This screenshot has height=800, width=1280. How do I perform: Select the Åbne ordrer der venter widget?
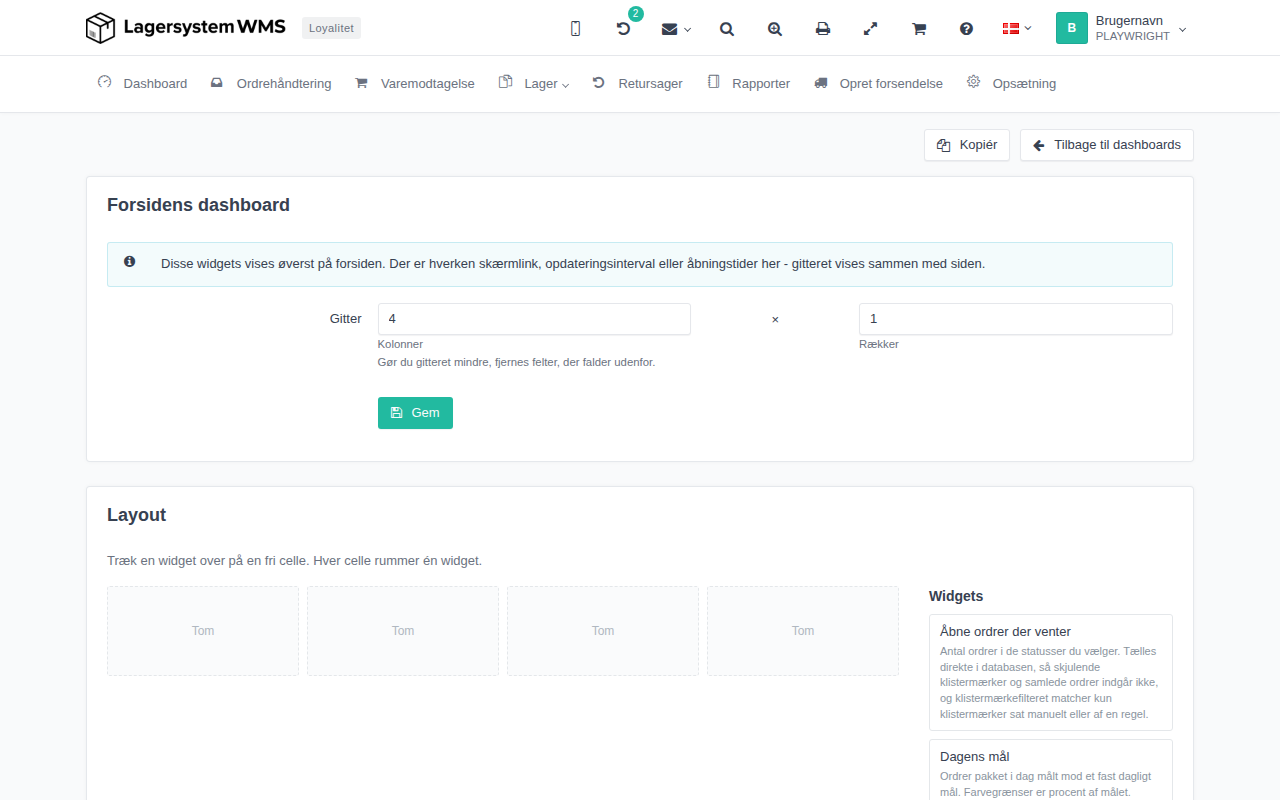[1051, 672]
